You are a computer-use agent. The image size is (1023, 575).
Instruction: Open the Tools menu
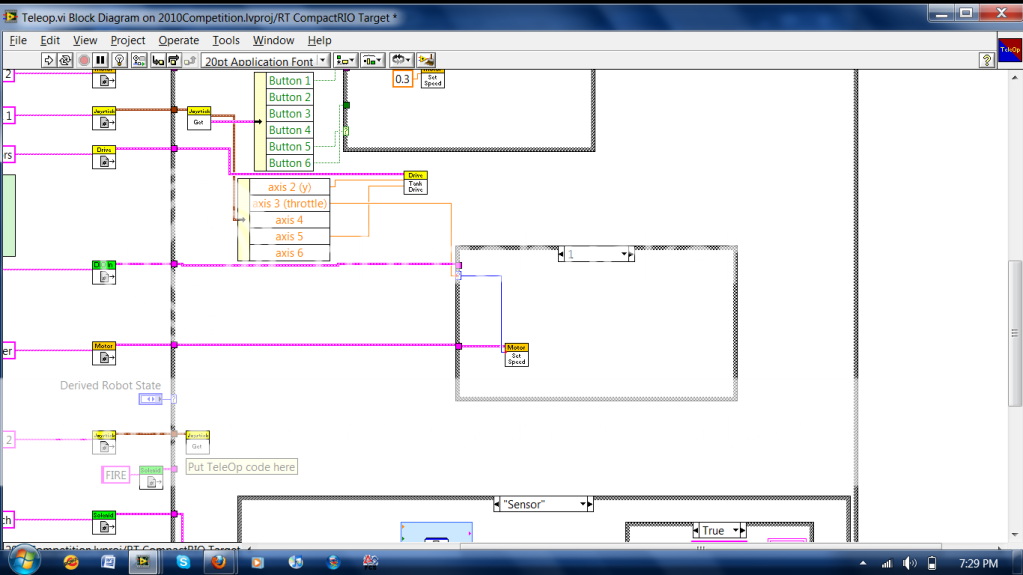pos(226,40)
